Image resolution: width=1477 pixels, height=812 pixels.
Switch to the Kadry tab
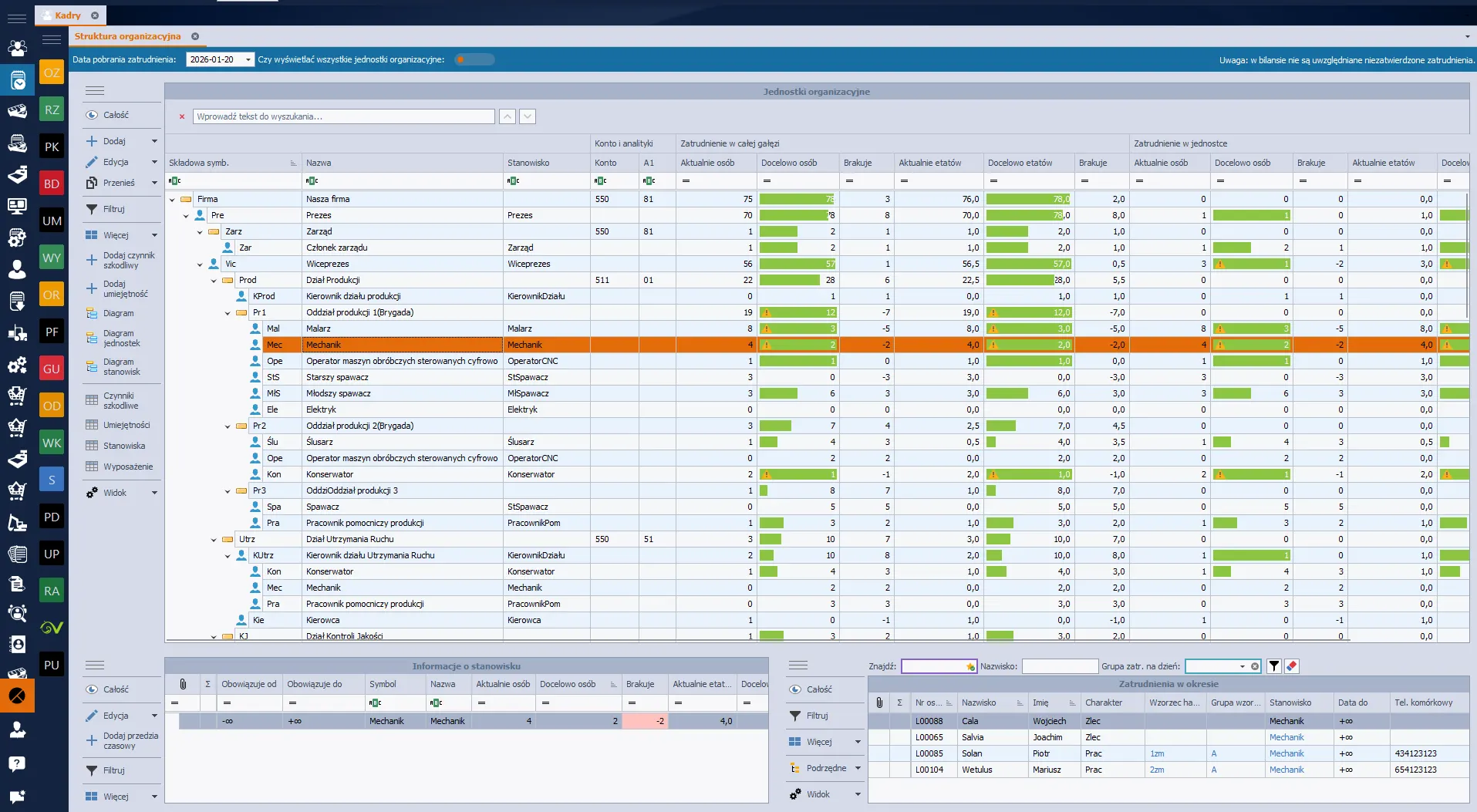click(68, 15)
